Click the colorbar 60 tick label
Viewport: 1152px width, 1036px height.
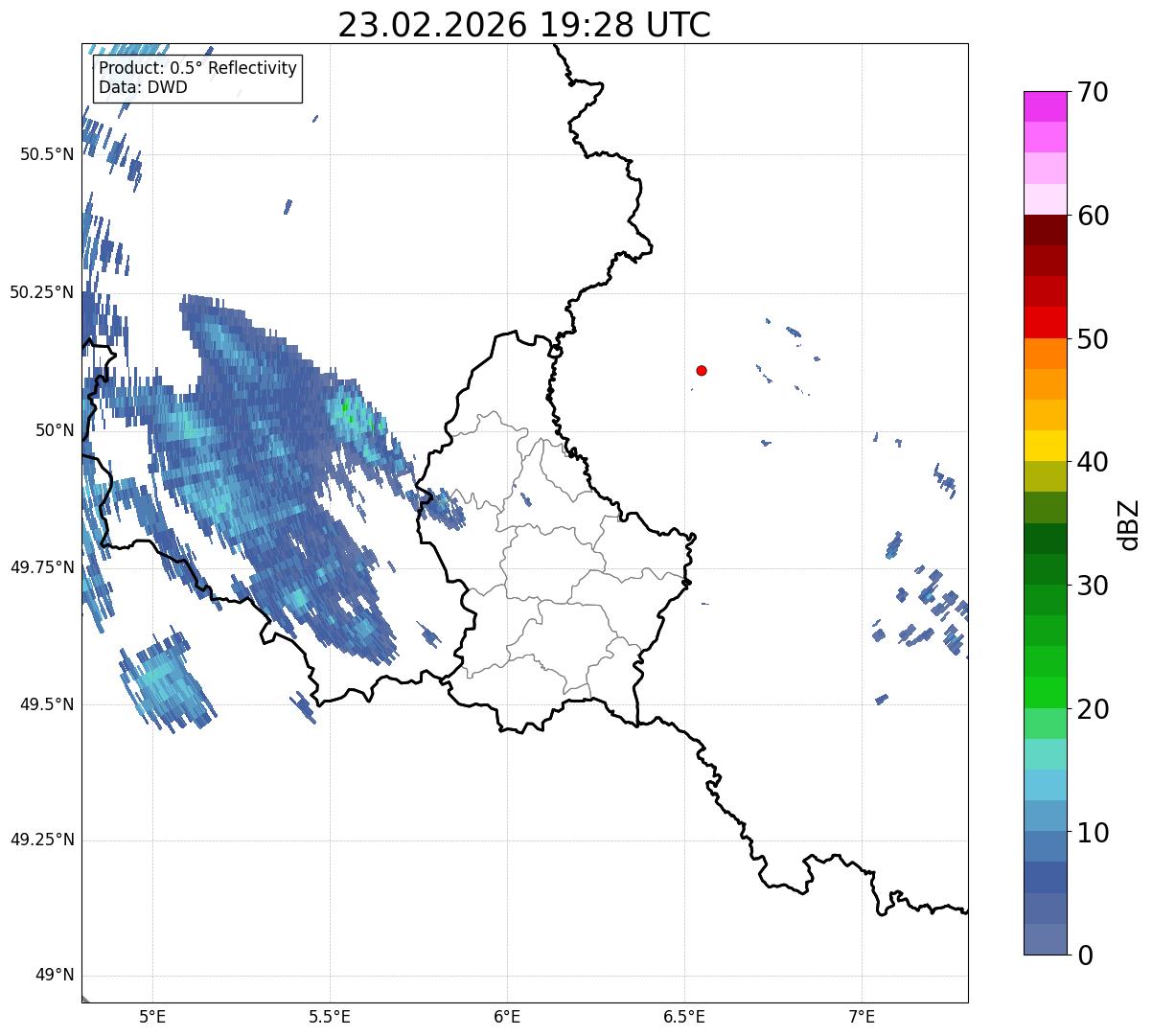(1093, 216)
